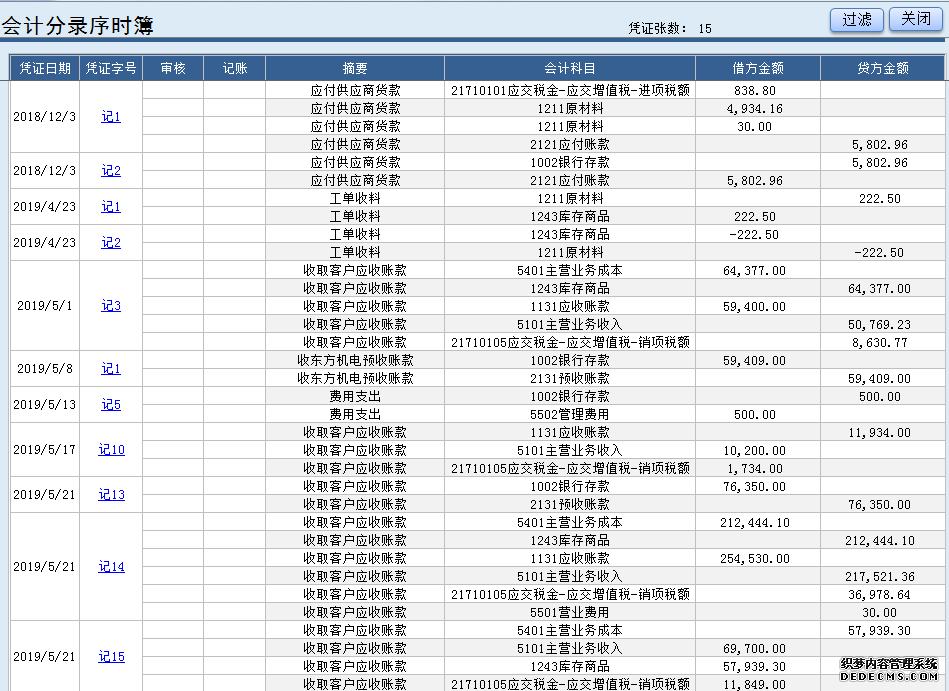Open voucher 记2 dated 2019/4/23
This screenshot has height=691, width=949.
(x=111, y=243)
